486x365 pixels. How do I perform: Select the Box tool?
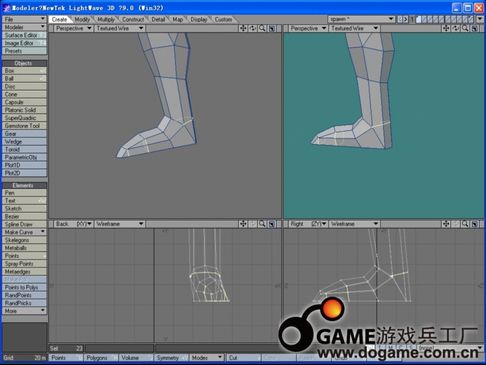24,71
